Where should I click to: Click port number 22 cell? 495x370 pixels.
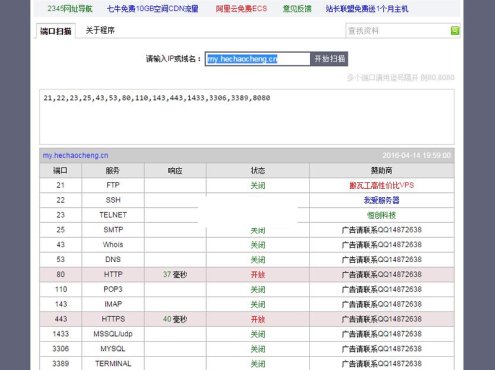point(60,200)
